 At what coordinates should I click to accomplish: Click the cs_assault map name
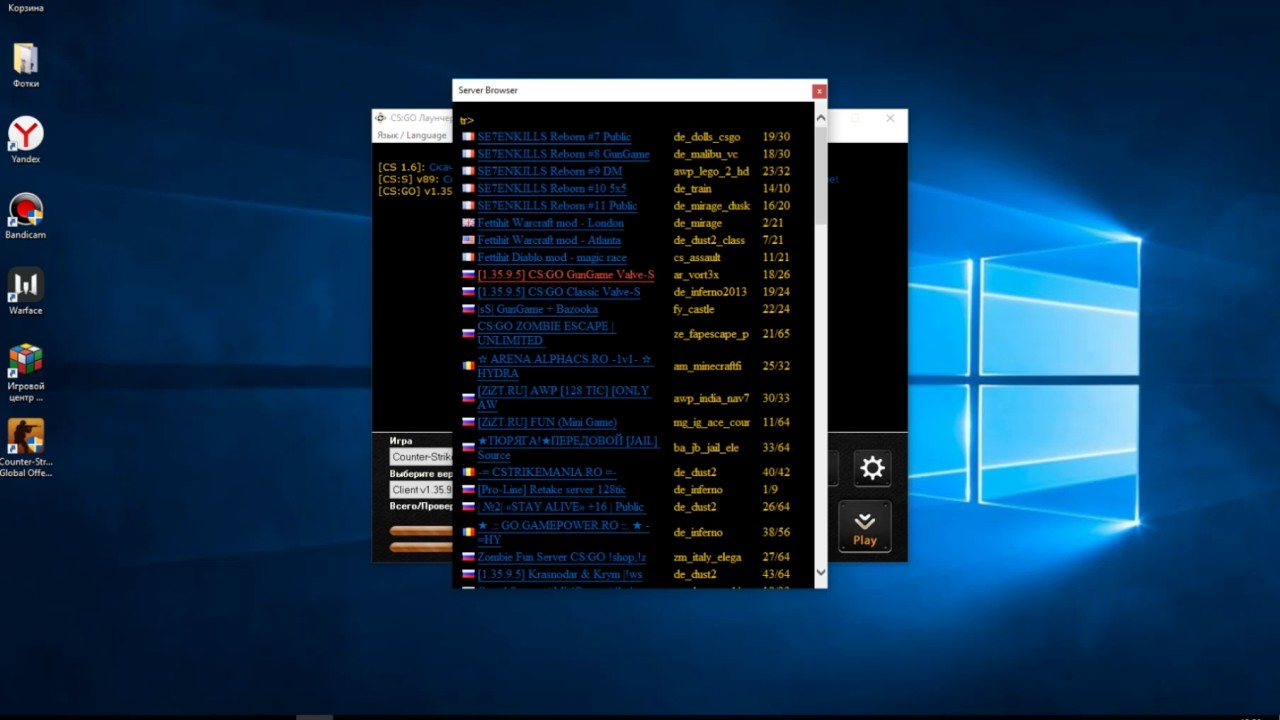[697, 257]
